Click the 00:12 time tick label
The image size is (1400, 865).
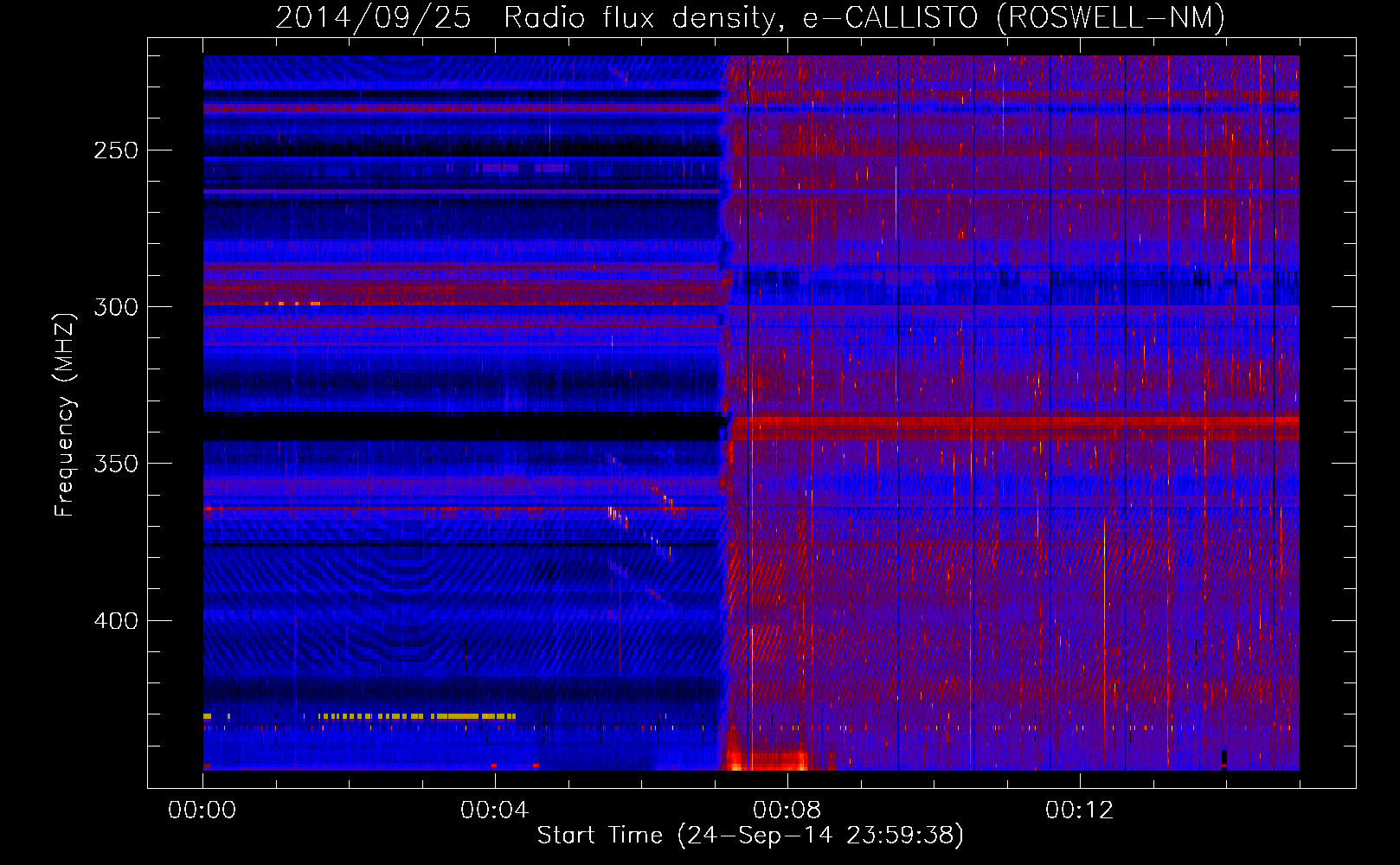pyautogui.click(x=1079, y=810)
